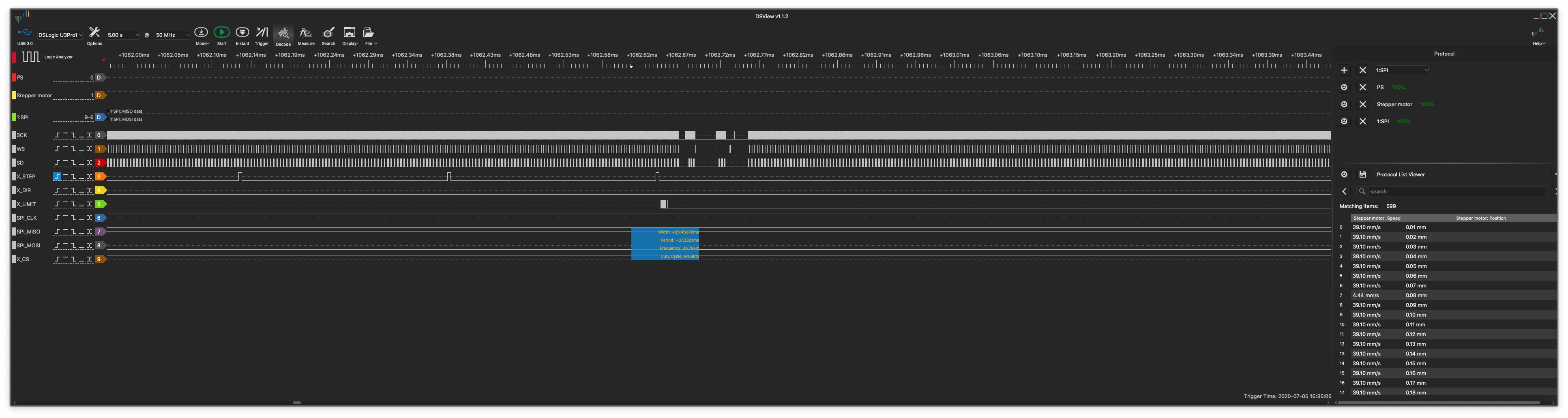This screenshot has width=1568, height=418.
Task: Toggle rising edge trigger on X_STEP
Action: (x=57, y=176)
